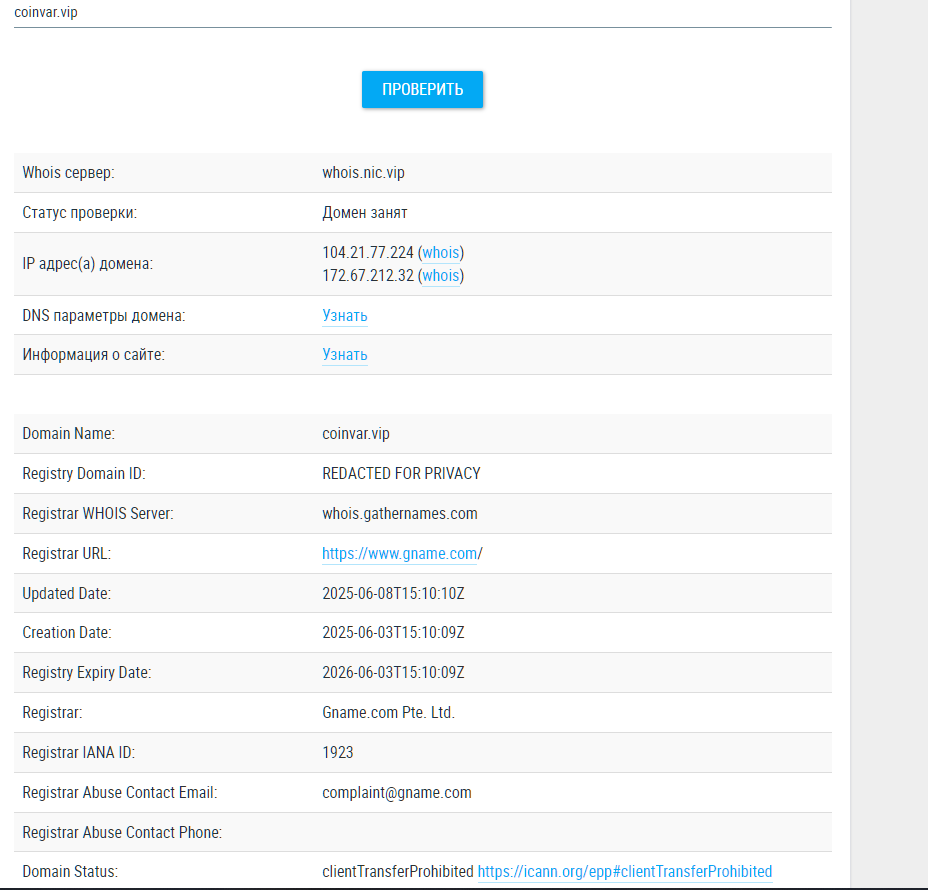Click the Registry Expiry Date: label
928x890 pixels.
point(86,673)
